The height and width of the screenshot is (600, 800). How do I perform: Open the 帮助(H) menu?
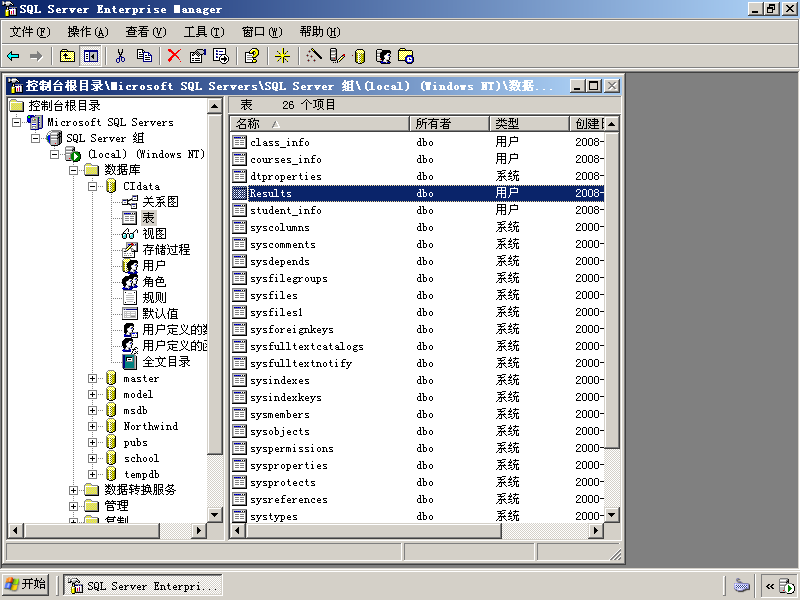[320, 32]
